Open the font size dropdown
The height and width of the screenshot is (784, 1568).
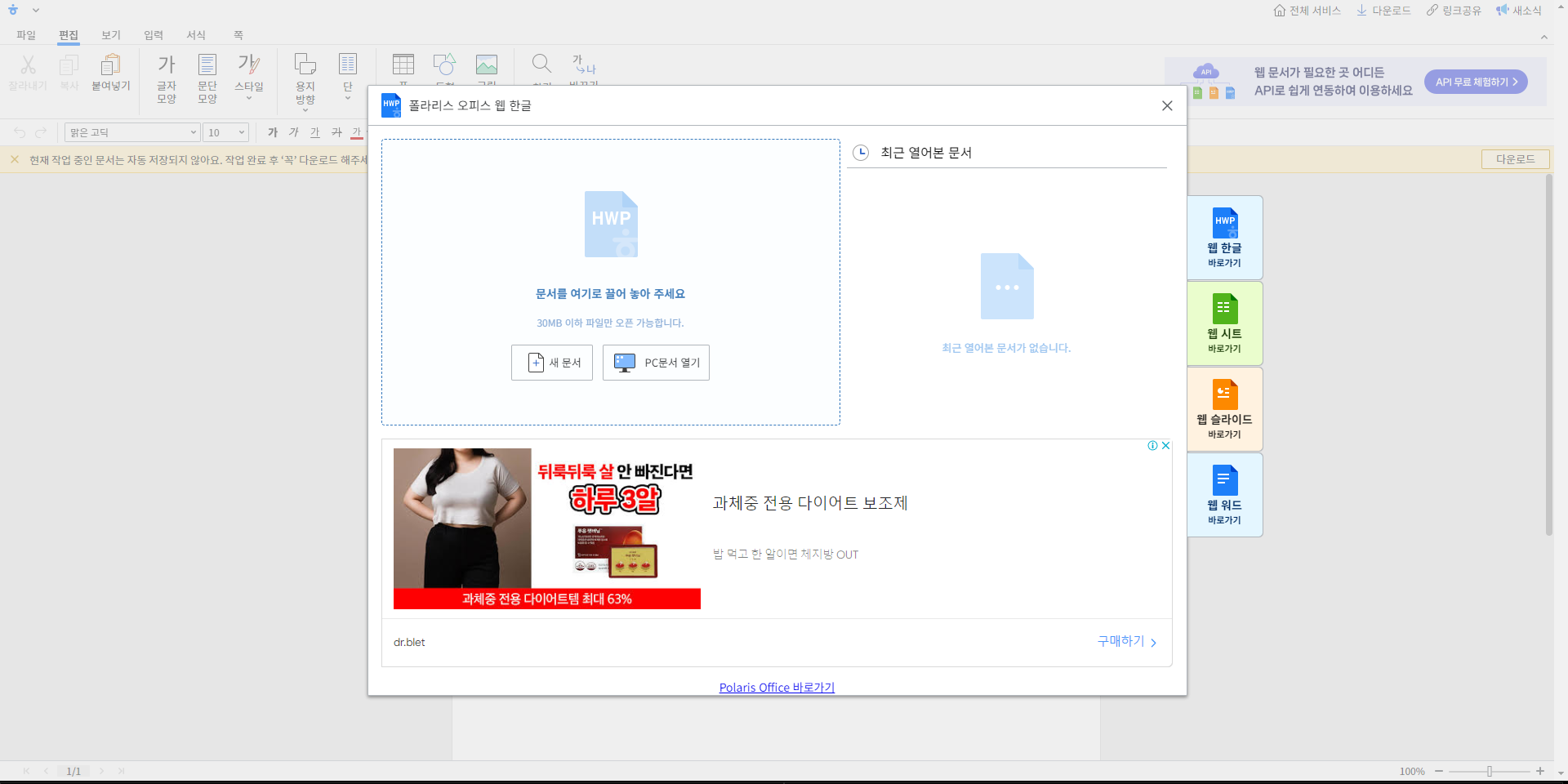pos(225,132)
